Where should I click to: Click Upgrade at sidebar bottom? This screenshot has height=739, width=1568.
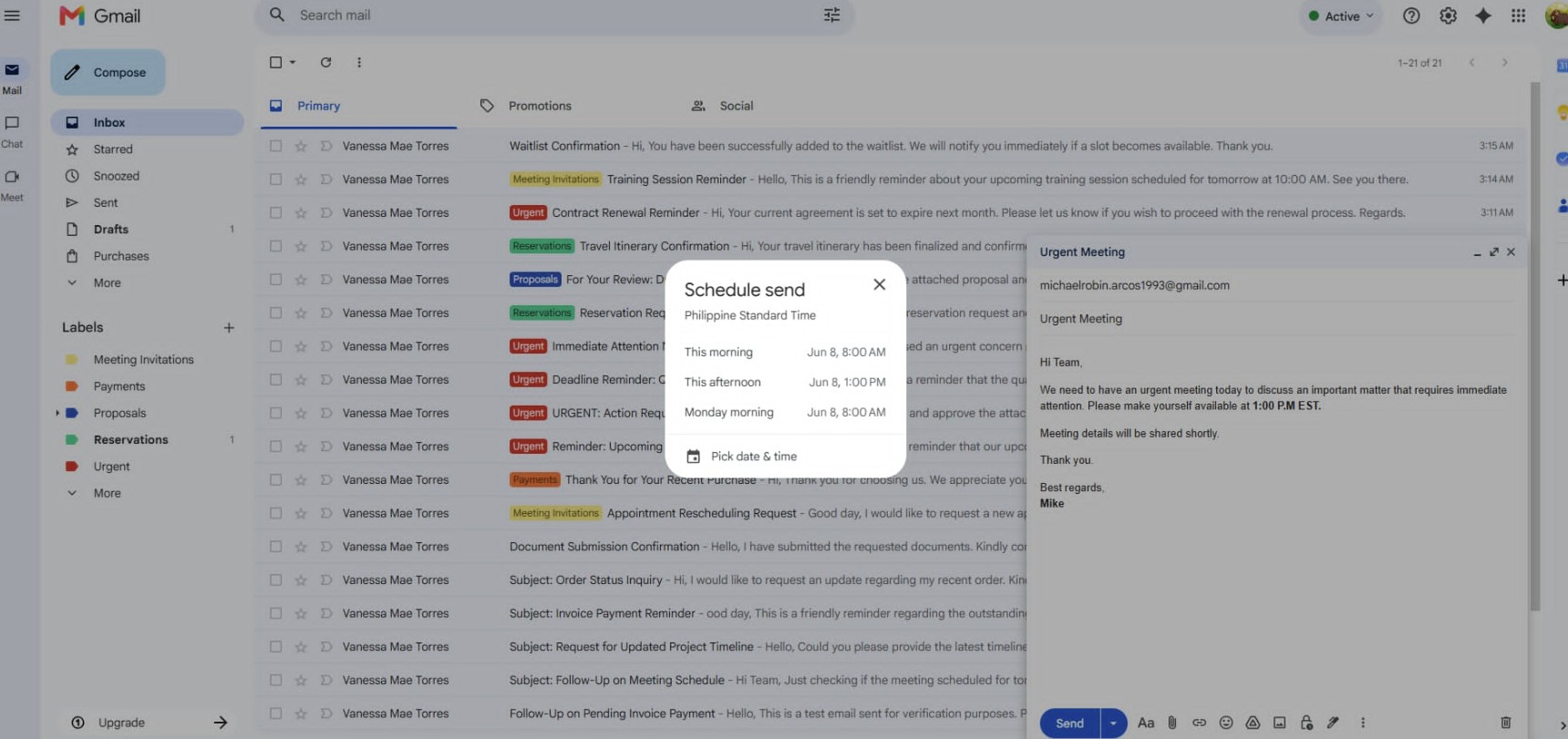(121, 723)
